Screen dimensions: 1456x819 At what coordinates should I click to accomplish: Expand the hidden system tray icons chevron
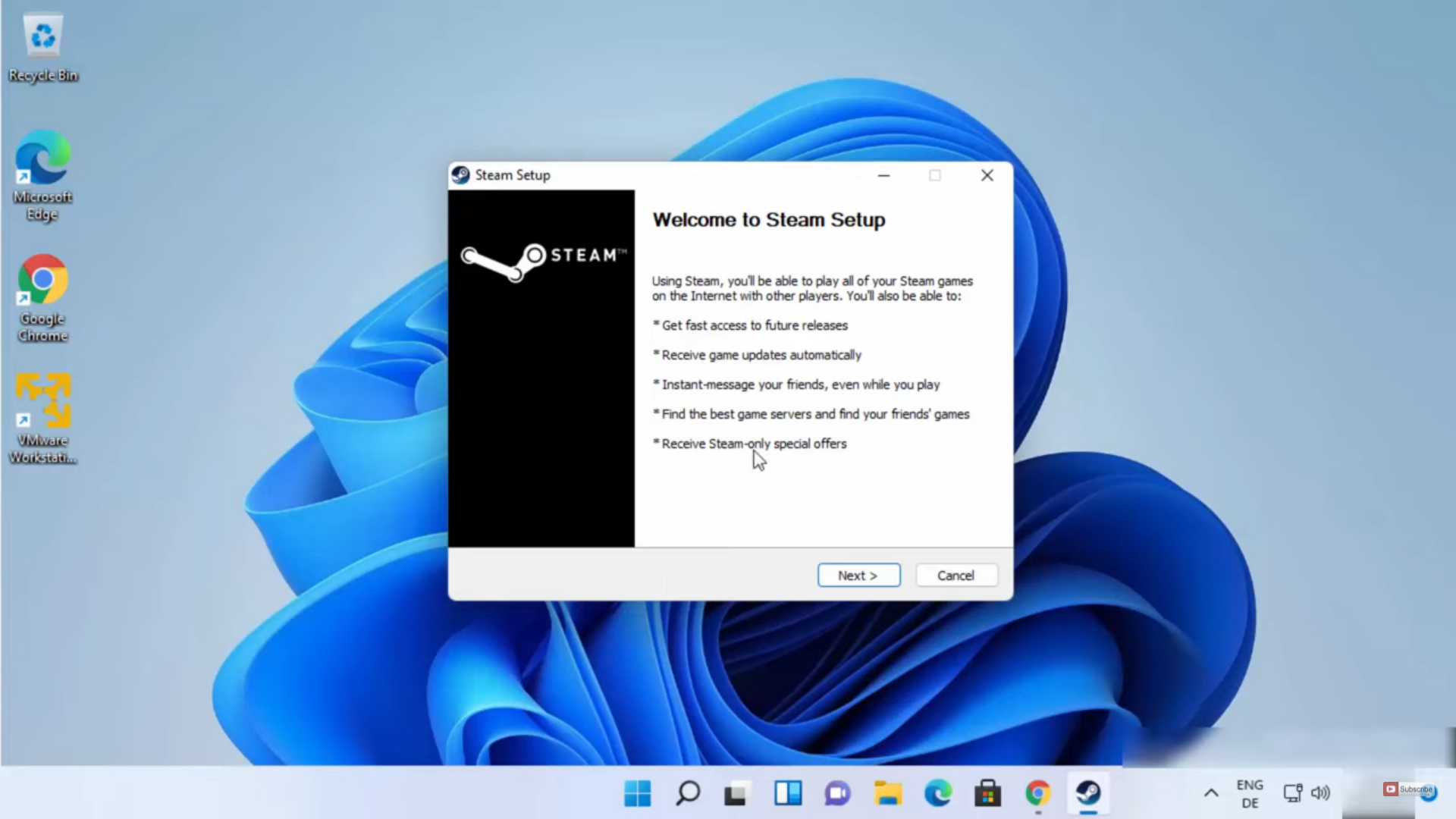coord(1211,793)
